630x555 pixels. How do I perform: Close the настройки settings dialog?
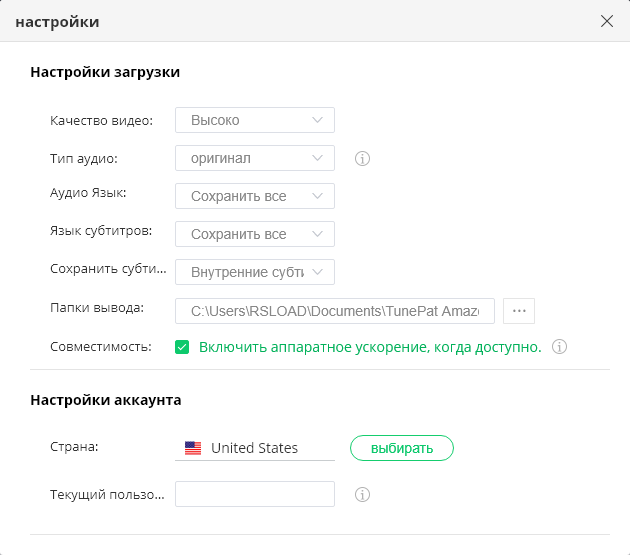[x=607, y=21]
